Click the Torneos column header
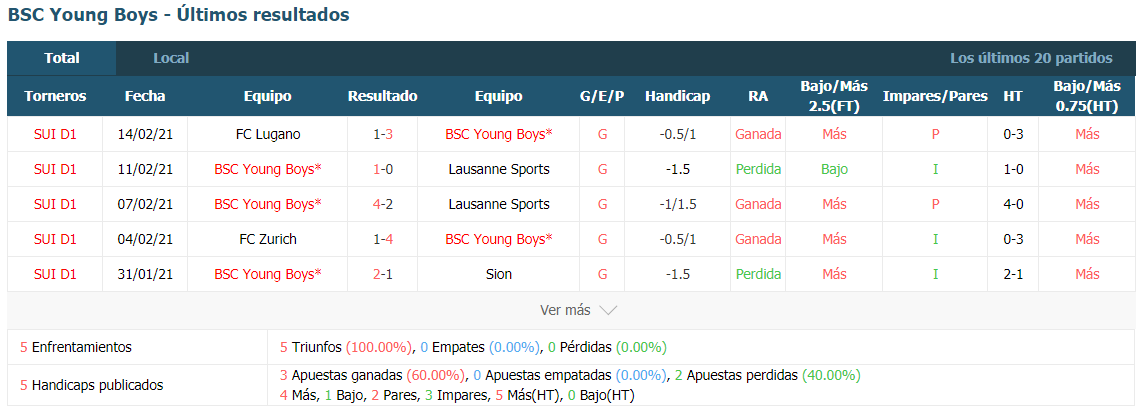1140x409 pixels. (55, 96)
